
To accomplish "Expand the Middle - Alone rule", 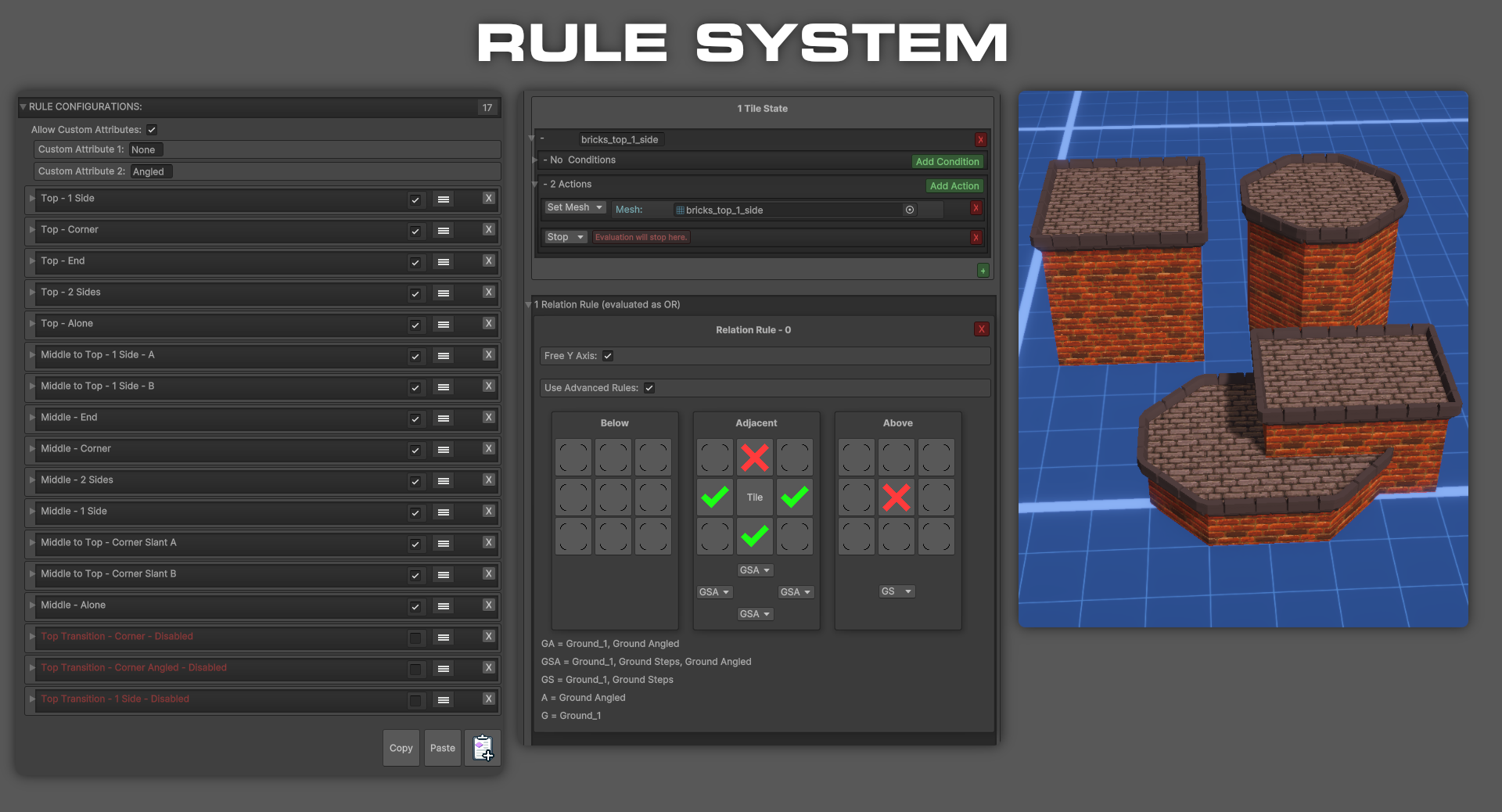I will (32, 605).
